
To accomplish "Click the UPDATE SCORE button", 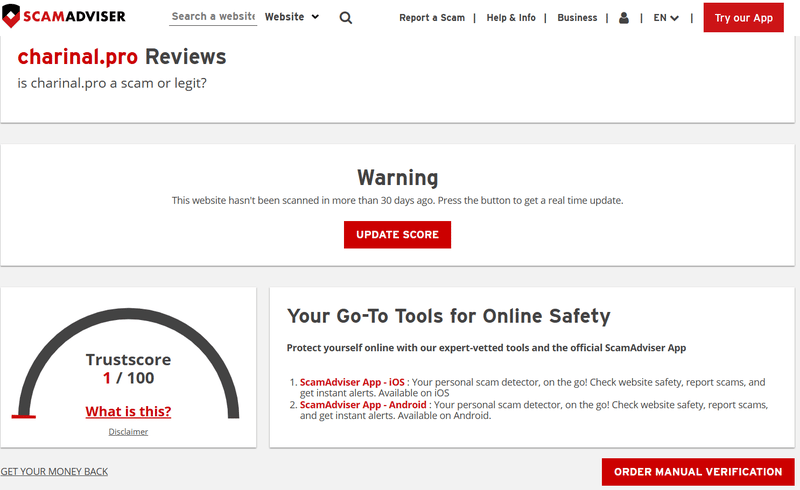I will tap(397, 235).
